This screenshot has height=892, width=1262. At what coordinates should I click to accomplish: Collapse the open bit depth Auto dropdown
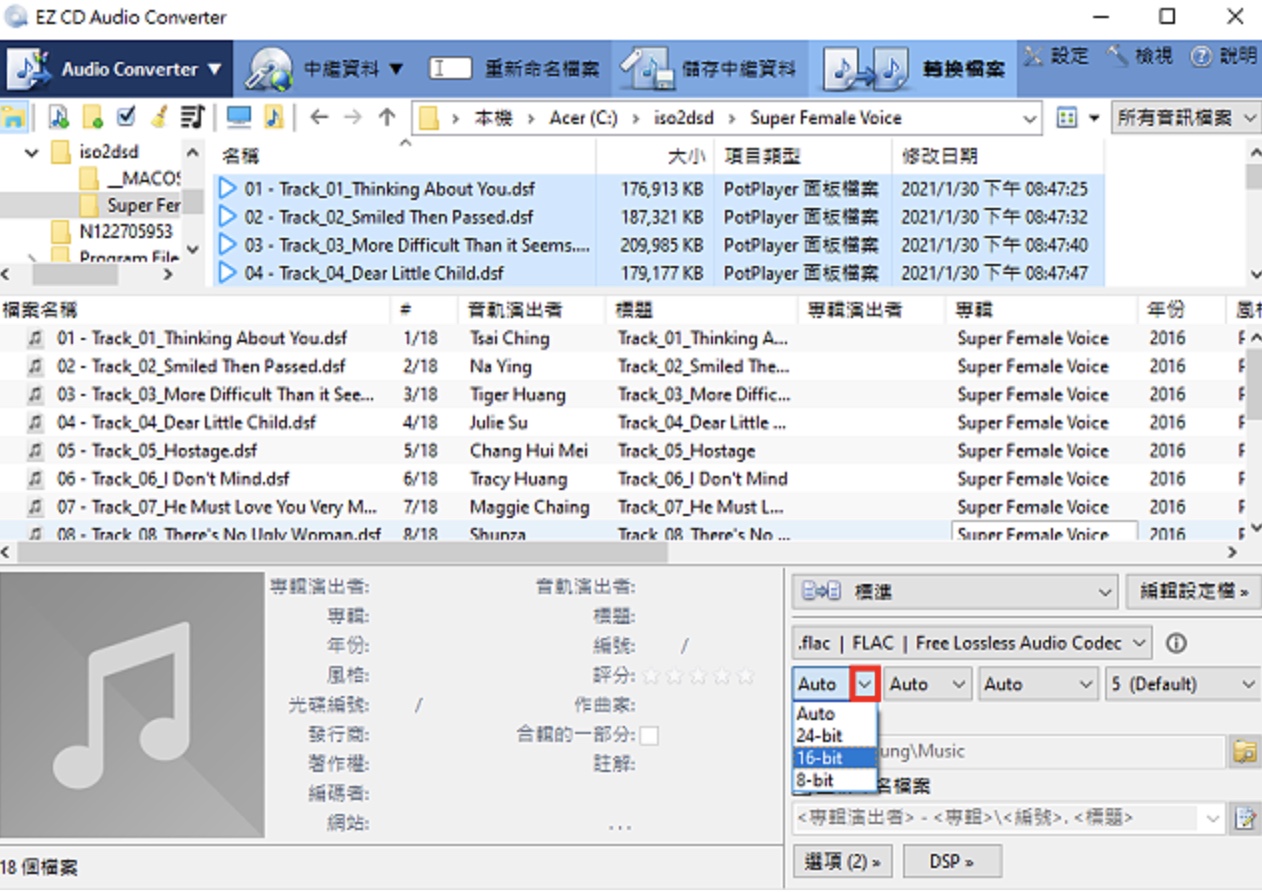click(x=865, y=685)
